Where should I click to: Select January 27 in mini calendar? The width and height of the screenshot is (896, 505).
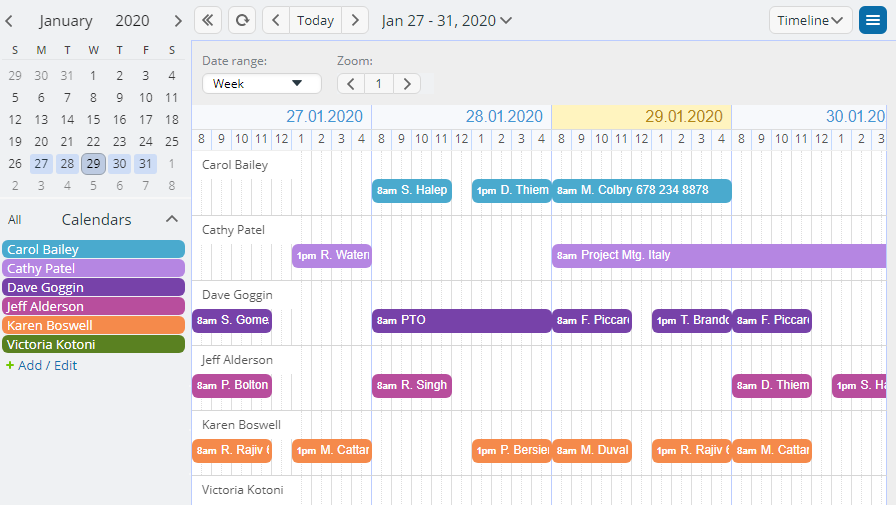point(41,164)
